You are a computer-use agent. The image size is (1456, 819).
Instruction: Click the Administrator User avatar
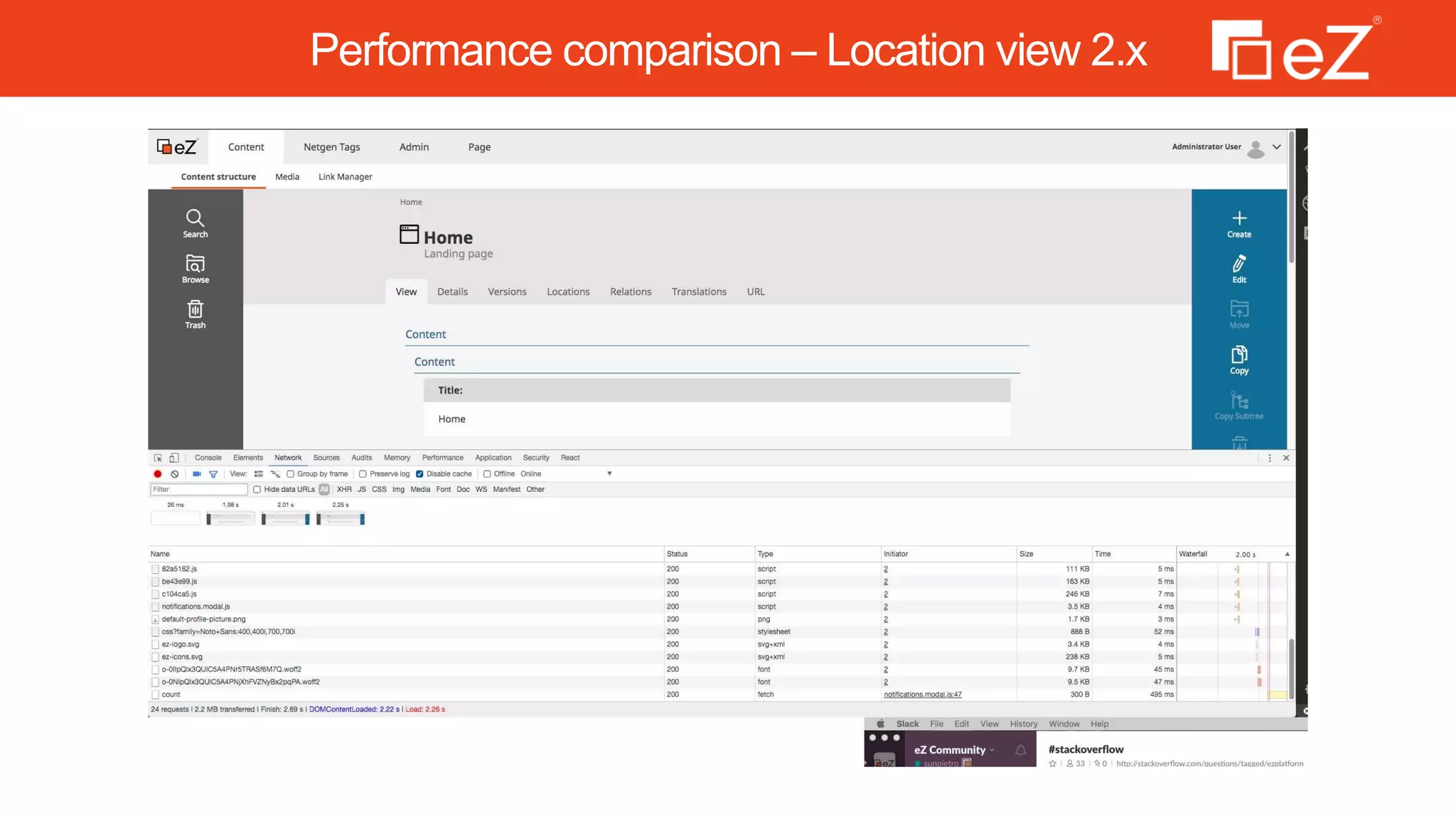(x=1256, y=148)
